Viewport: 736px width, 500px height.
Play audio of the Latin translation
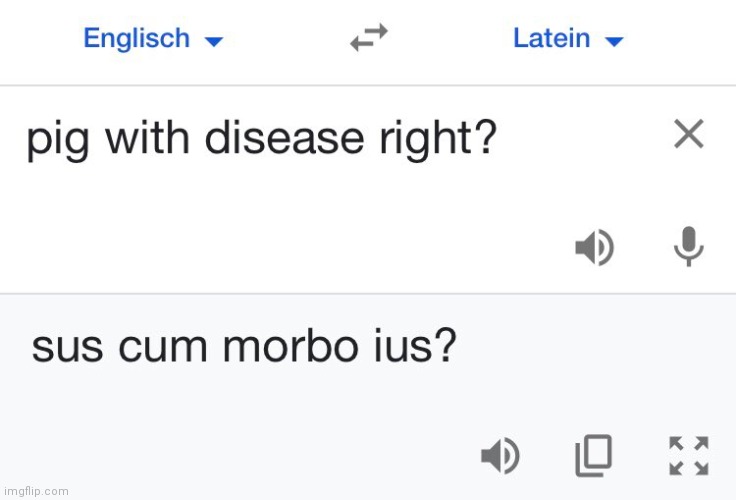[500, 456]
